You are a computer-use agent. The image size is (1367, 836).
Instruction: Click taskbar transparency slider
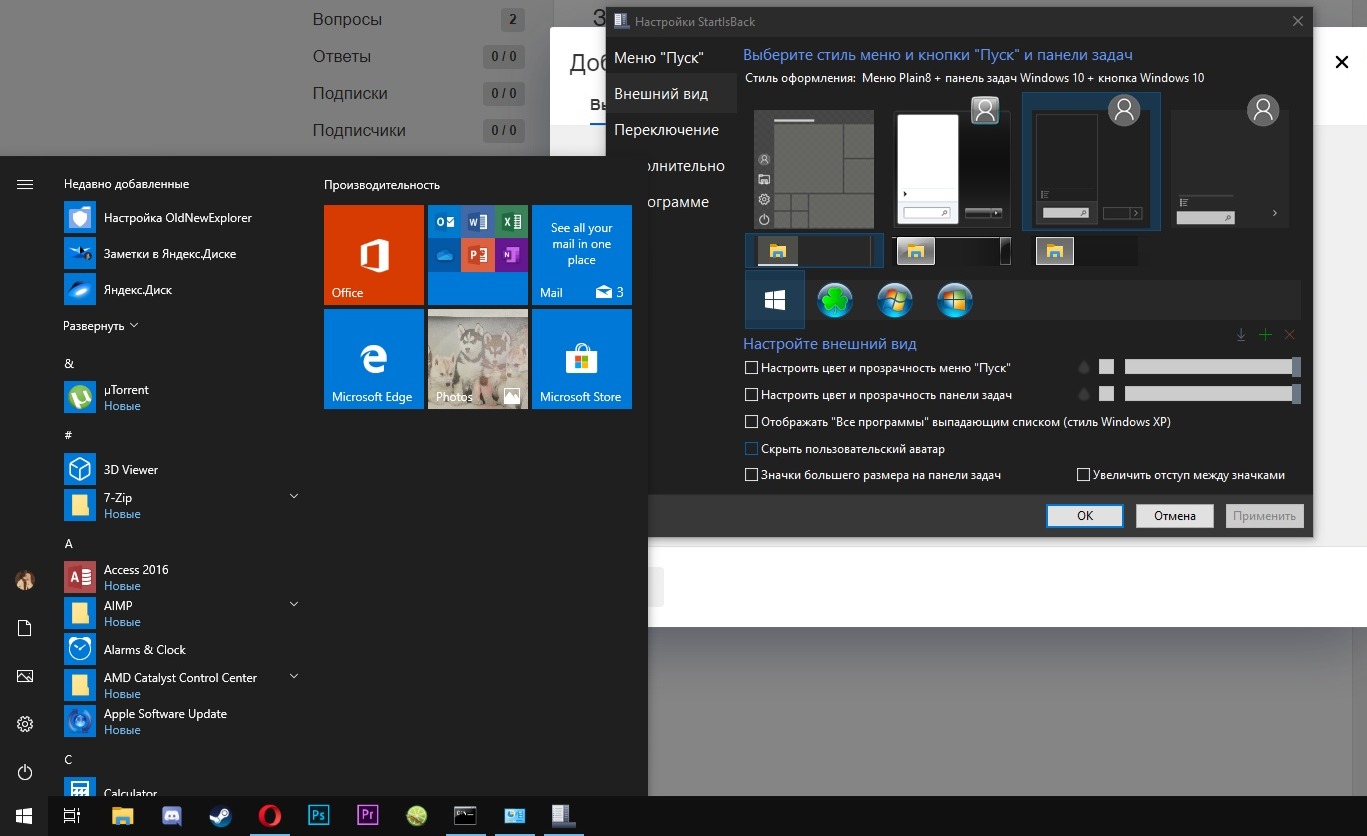pos(1212,394)
